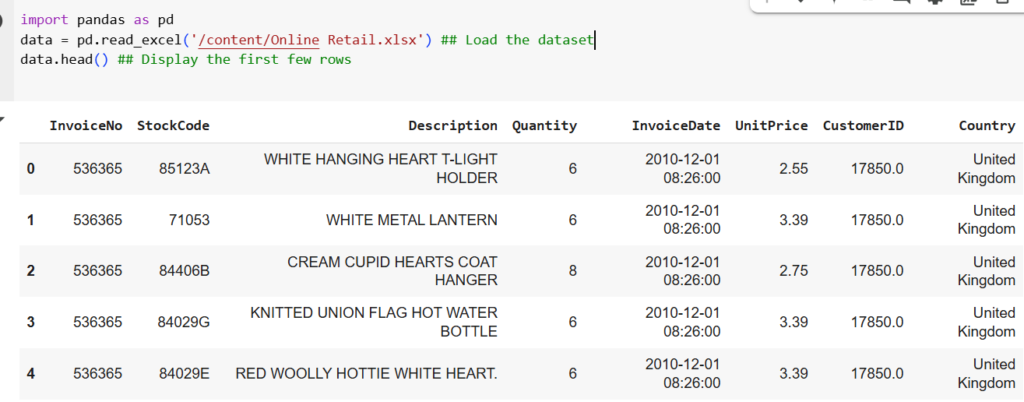Screen dimensions: 1024x402
Task: Click United Kingdom cell in row 1
Action: point(987,220)
